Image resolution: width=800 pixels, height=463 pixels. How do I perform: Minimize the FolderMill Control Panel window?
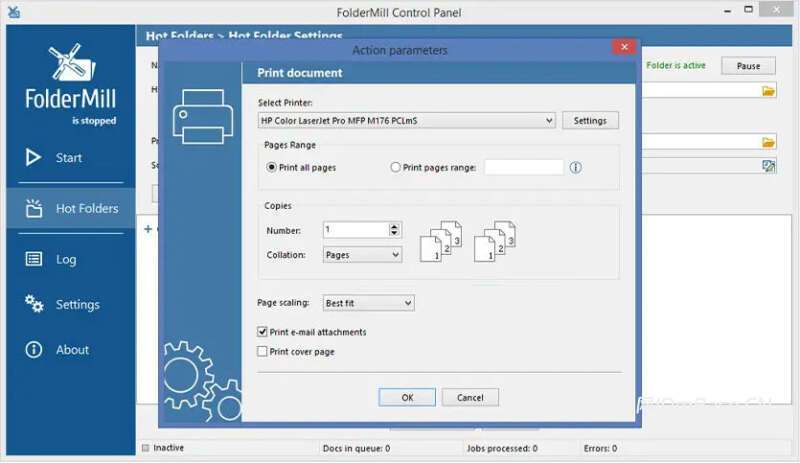coord(728,10)
